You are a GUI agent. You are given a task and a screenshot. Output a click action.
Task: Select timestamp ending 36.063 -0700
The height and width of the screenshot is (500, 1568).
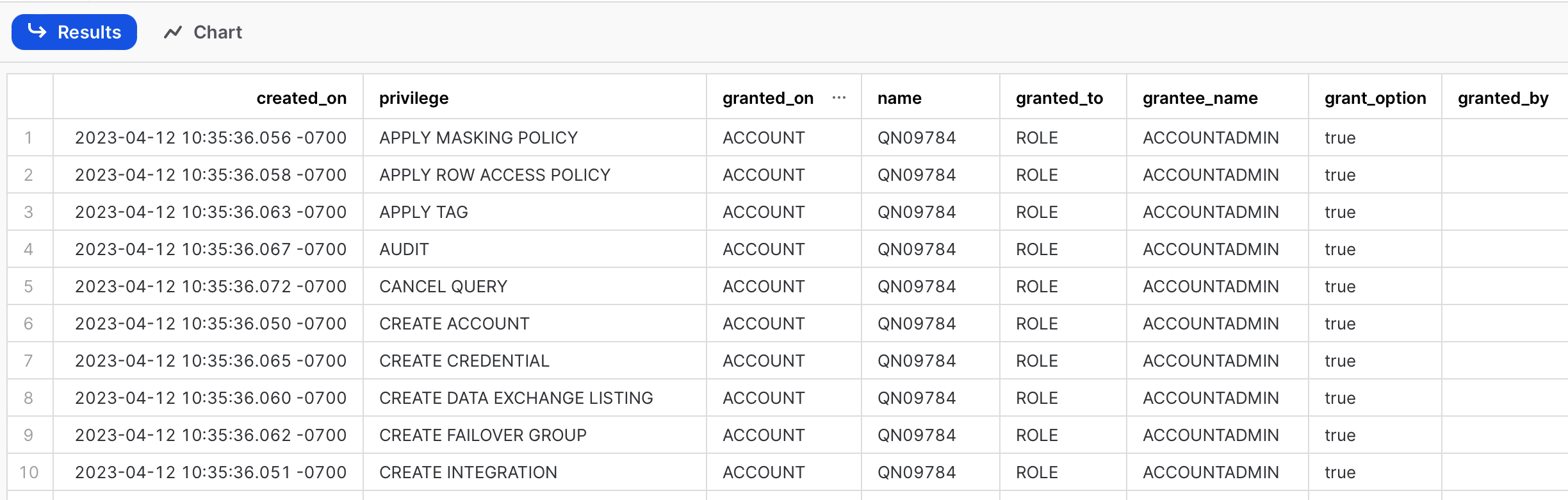click(211, 212)
